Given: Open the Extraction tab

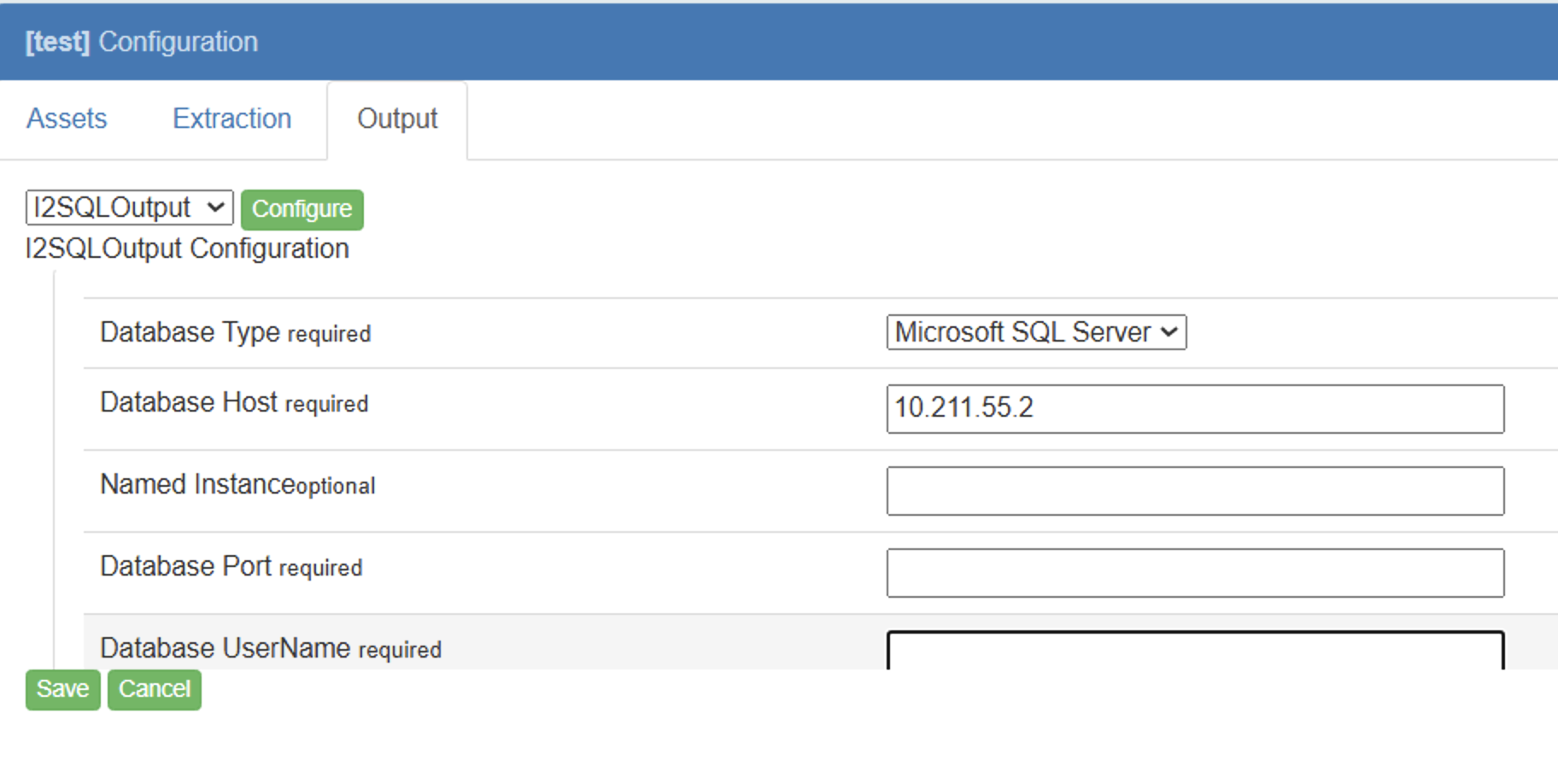Looking at the screenshot, I should click(231, 119).
